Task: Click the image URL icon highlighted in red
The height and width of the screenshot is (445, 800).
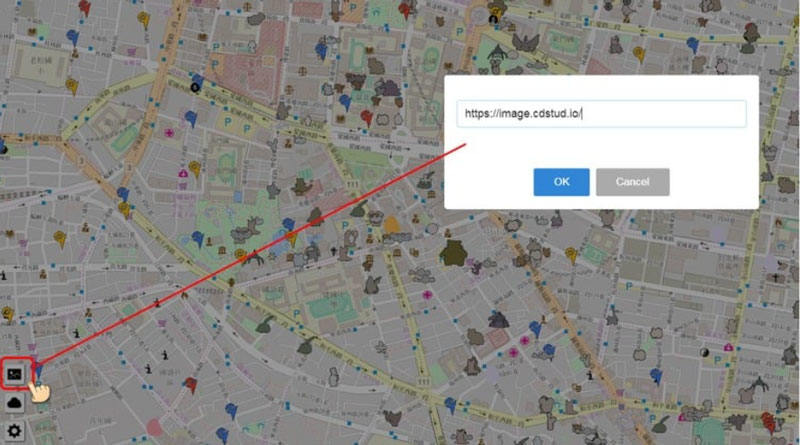Action: pos(14,374)
